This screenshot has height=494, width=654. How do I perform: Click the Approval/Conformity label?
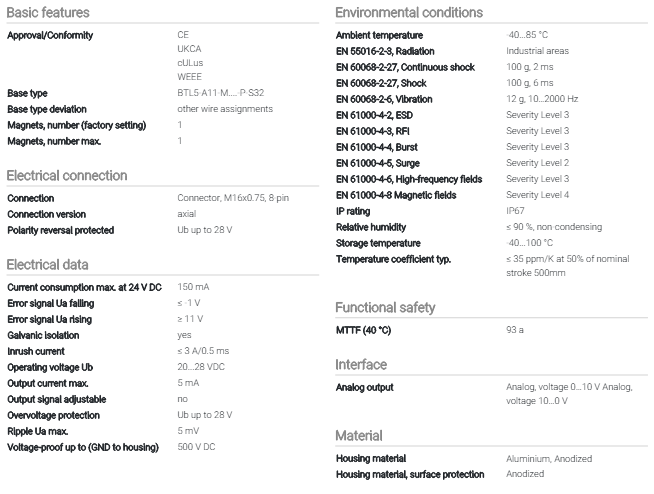tap(50, 35)
